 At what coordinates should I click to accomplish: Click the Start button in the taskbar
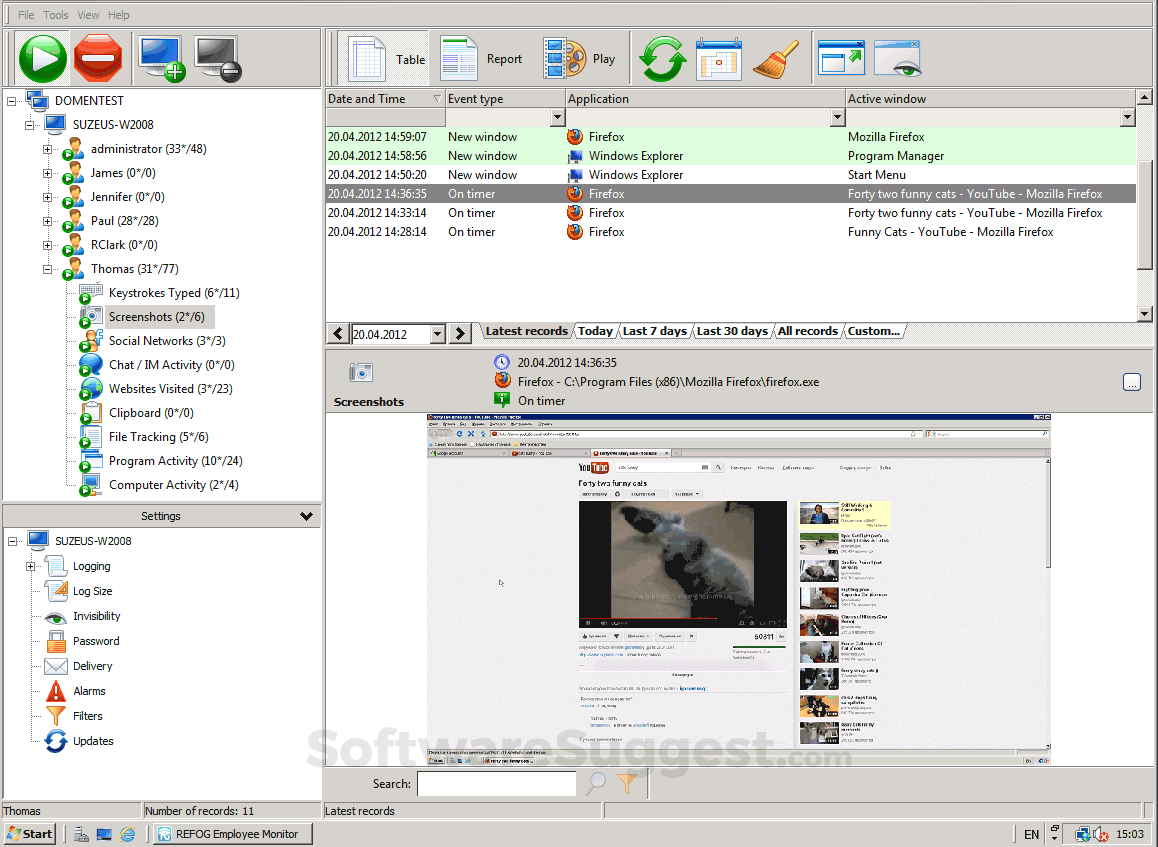point(28,833)
